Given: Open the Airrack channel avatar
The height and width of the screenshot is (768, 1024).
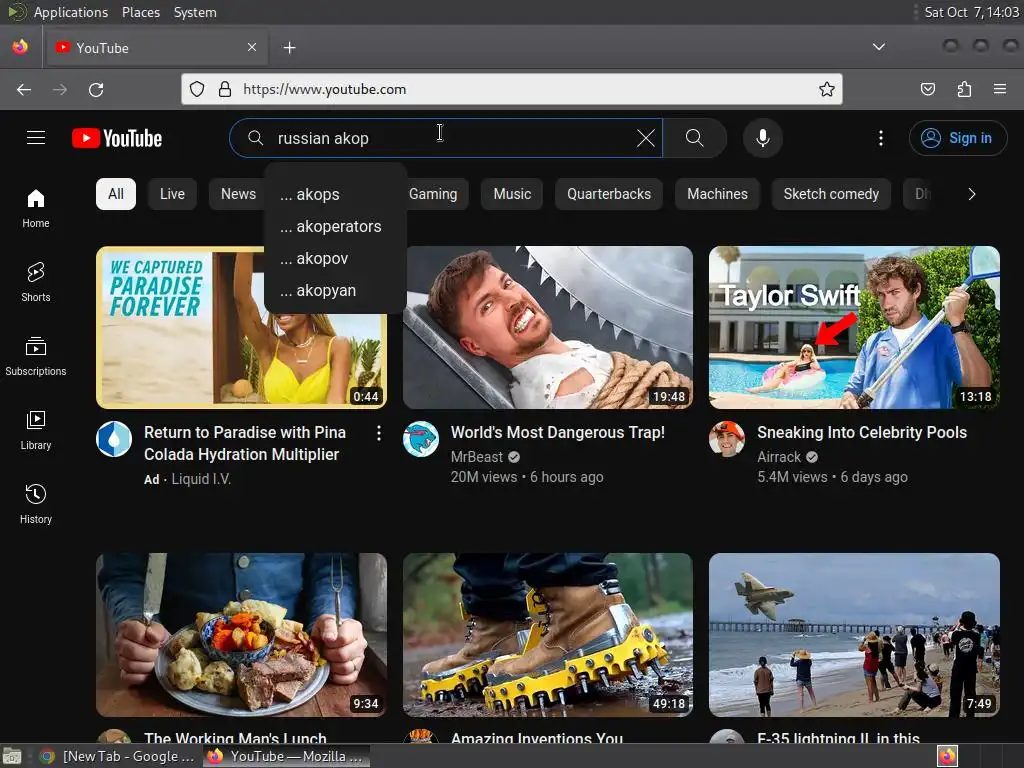Looking at the screenshot, I should [727, 439].
